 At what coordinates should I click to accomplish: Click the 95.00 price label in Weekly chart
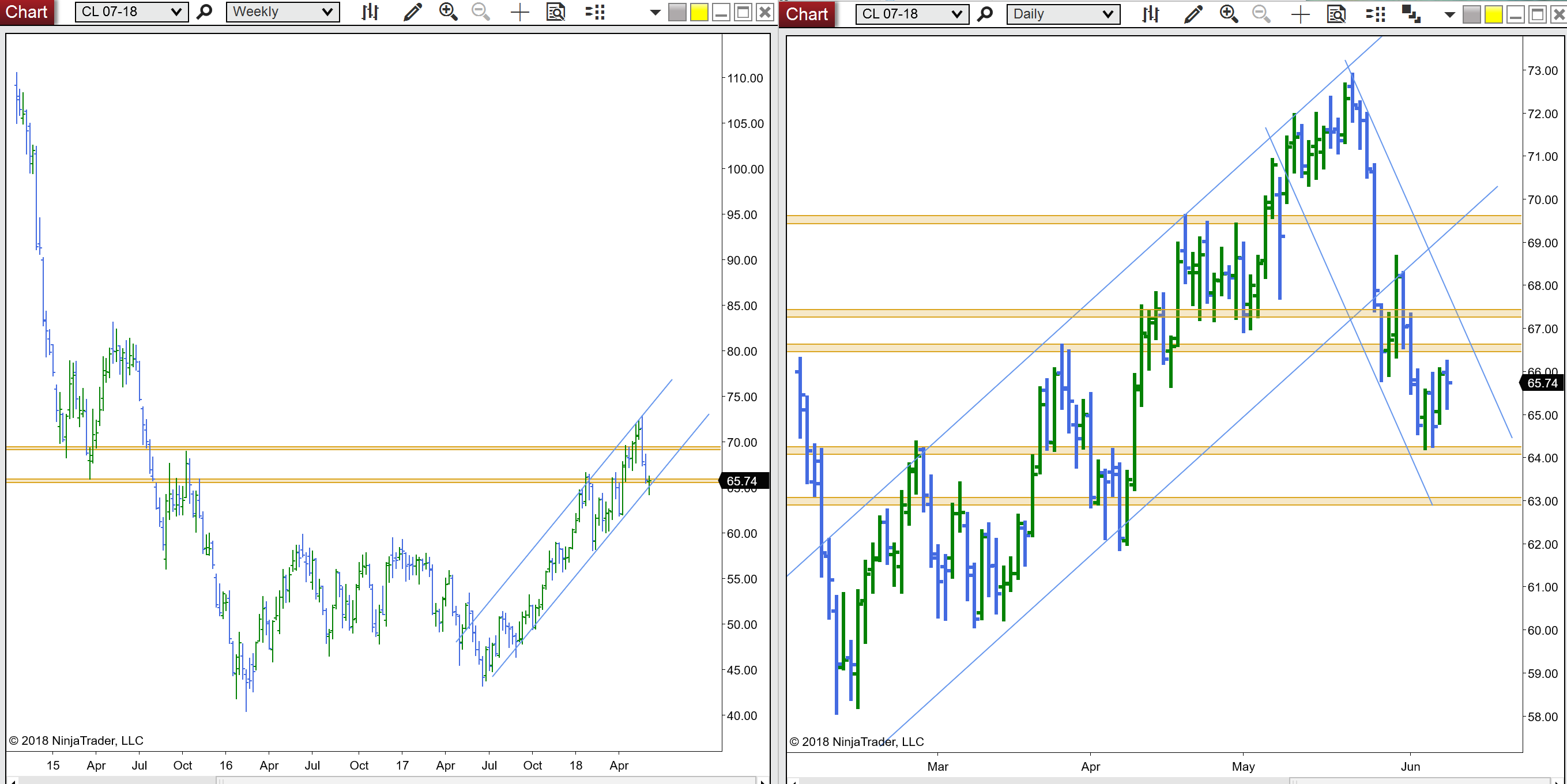point(742,214)
